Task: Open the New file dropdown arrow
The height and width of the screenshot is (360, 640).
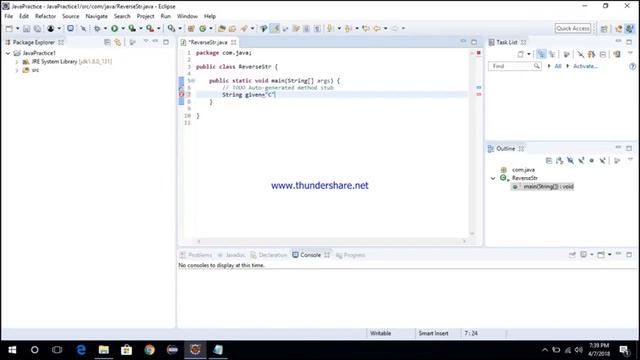Action: (x=18, y=29)
